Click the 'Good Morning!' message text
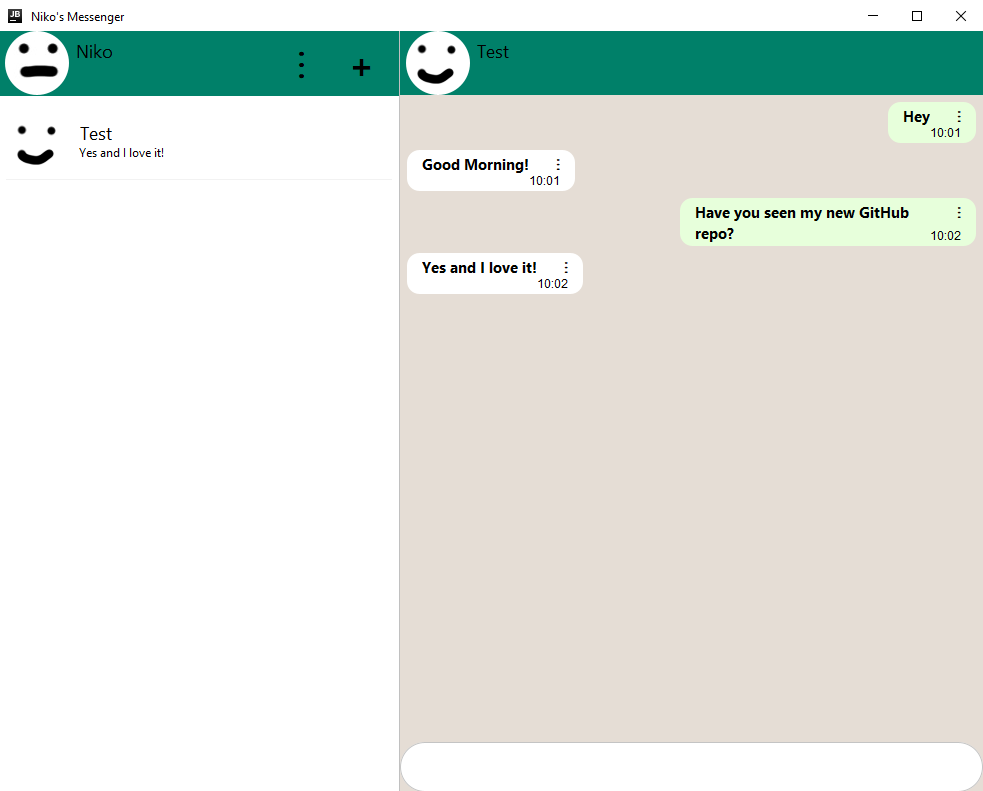The height and width of the screenshot is (791, 983). coord(475,165)
